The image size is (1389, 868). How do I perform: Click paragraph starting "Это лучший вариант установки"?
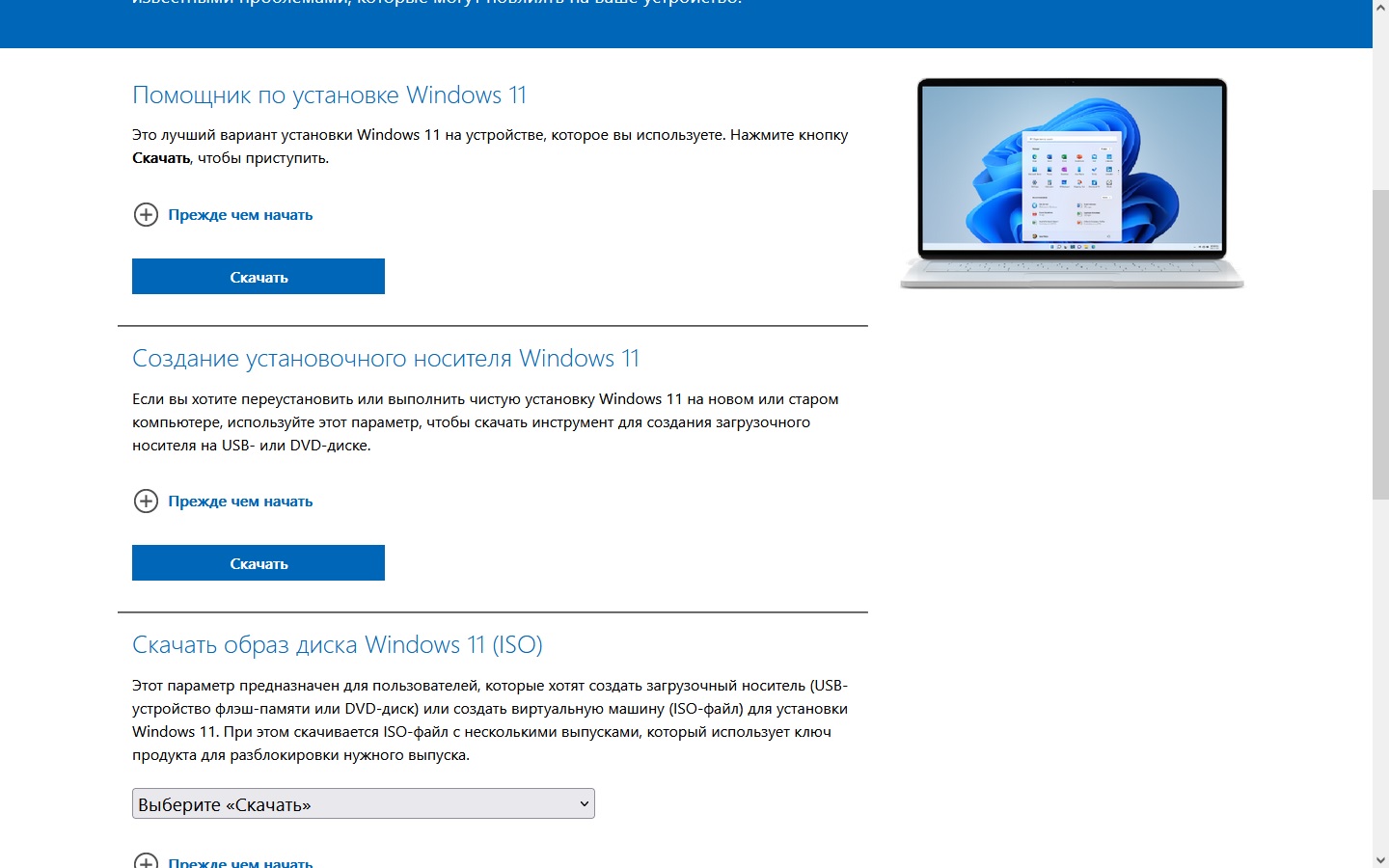pos(490,147)
